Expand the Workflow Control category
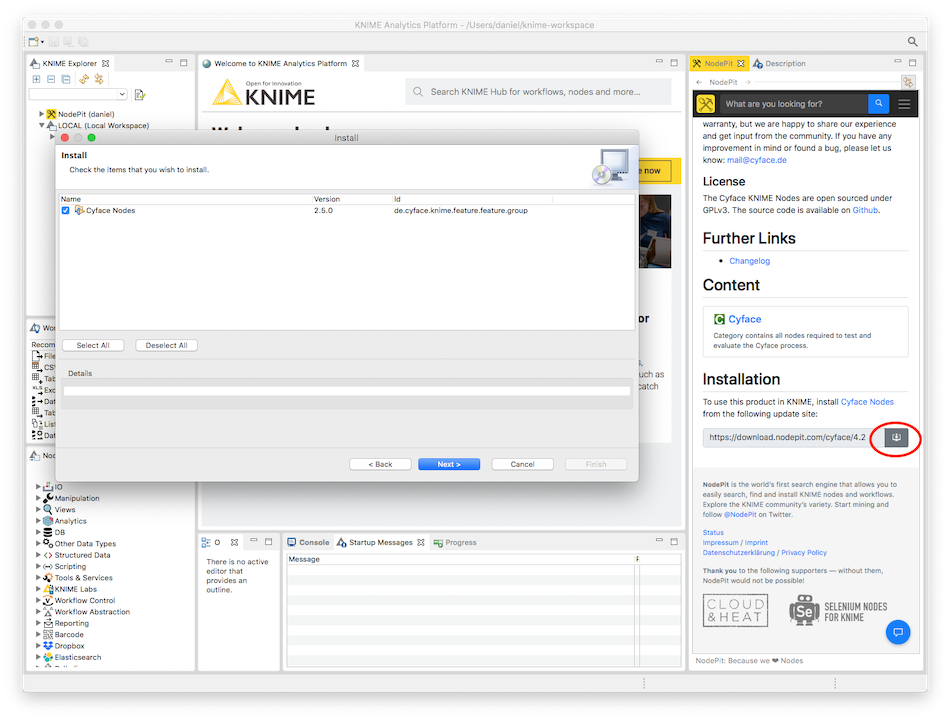Image resolution: width=950 pixels, height=720 pixels. click(38, 601)
